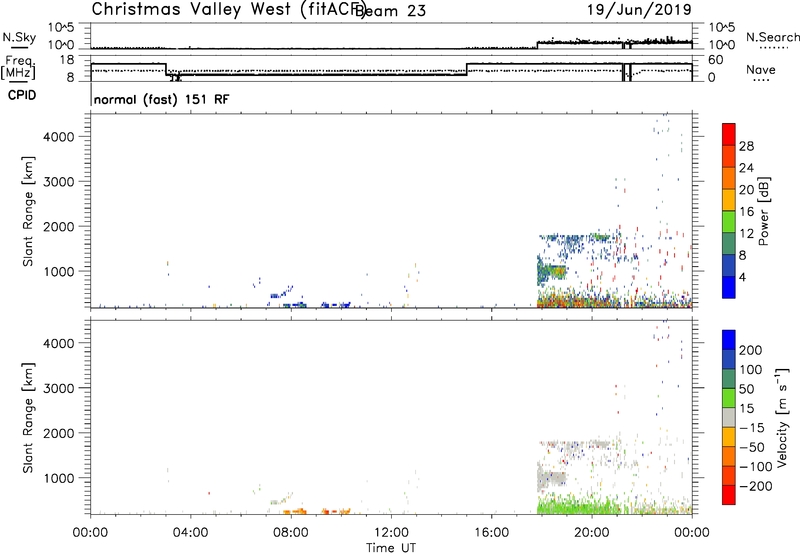
Task: Click the bright blue bottom Power colorbar segment
Action: tap(729, 287)
